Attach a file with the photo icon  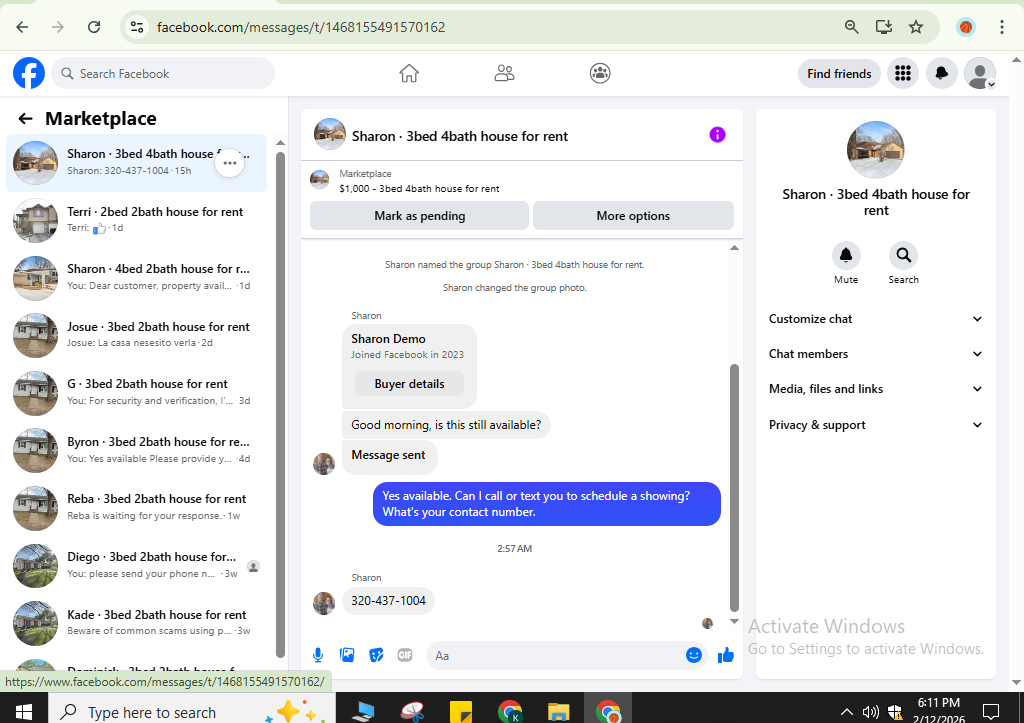(x=347, y=655)
